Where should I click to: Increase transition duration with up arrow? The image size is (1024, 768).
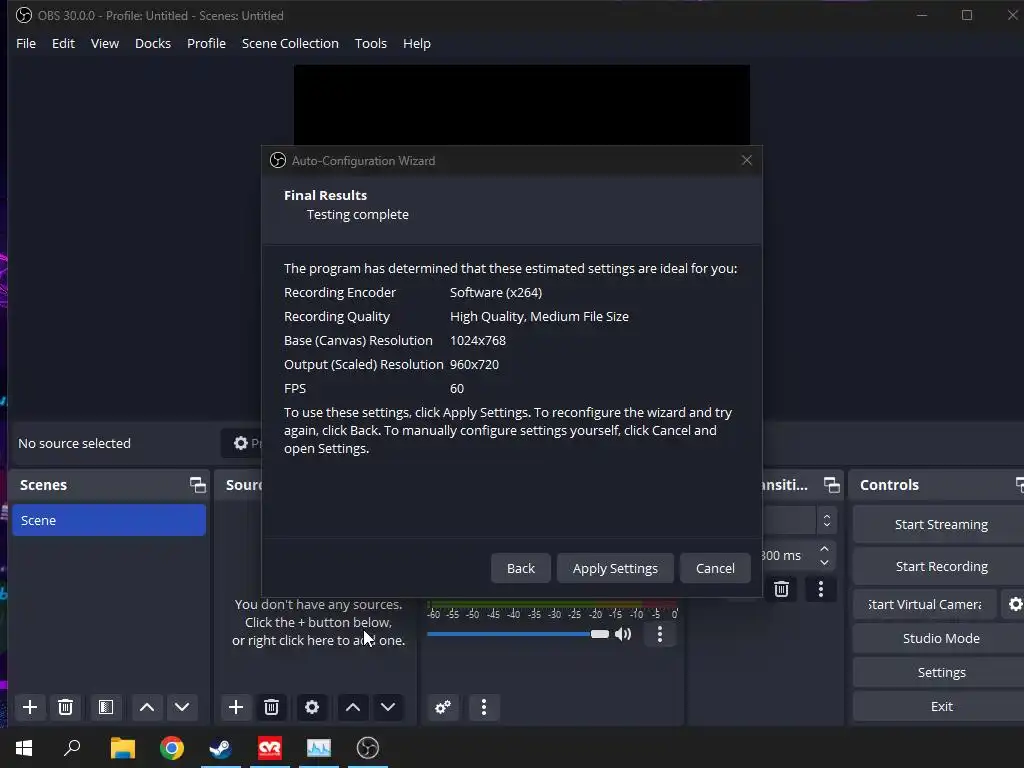point(824,549)
